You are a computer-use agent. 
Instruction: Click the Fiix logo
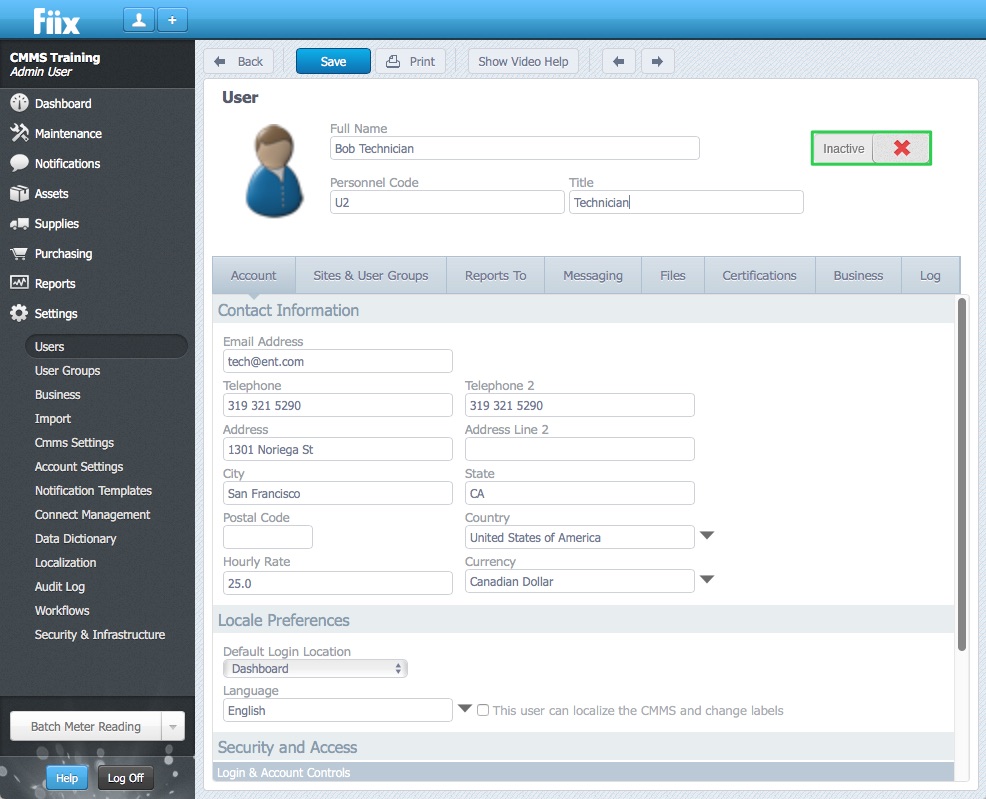57,21
